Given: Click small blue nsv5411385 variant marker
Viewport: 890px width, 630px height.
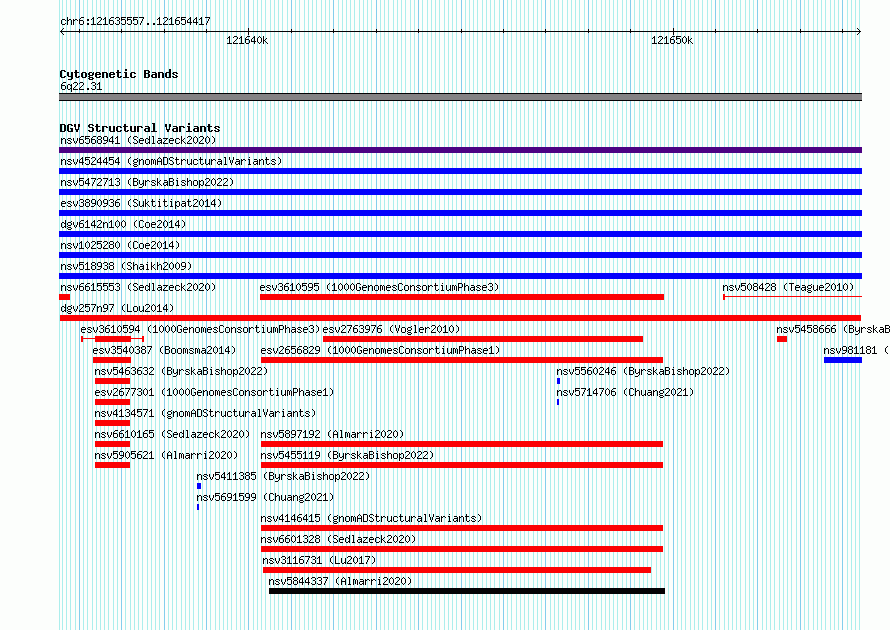Looking at the screenshot, I should tap(199, 486).
